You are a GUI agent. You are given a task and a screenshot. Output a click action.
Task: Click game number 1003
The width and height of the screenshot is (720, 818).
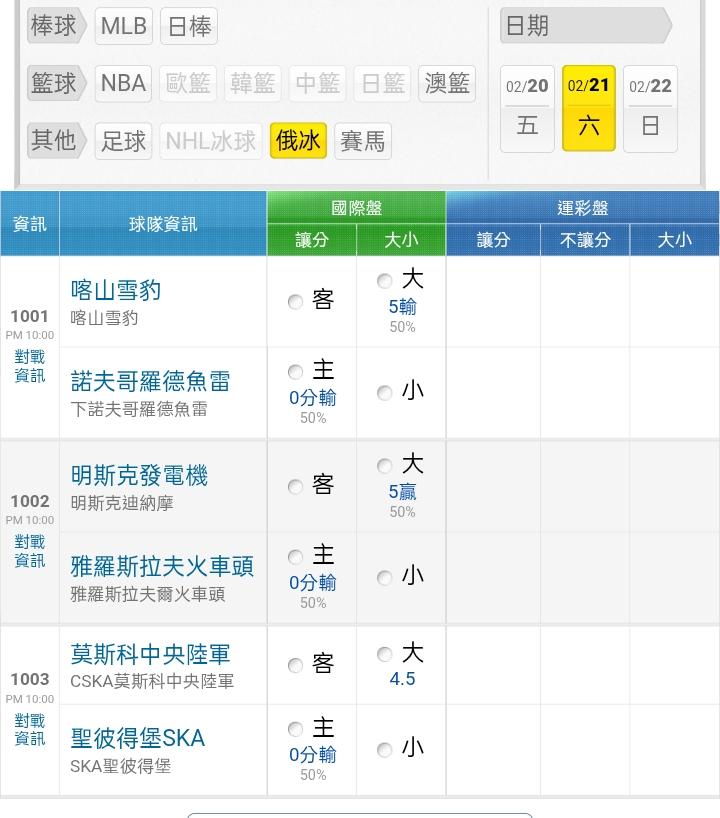pos(30,679)
